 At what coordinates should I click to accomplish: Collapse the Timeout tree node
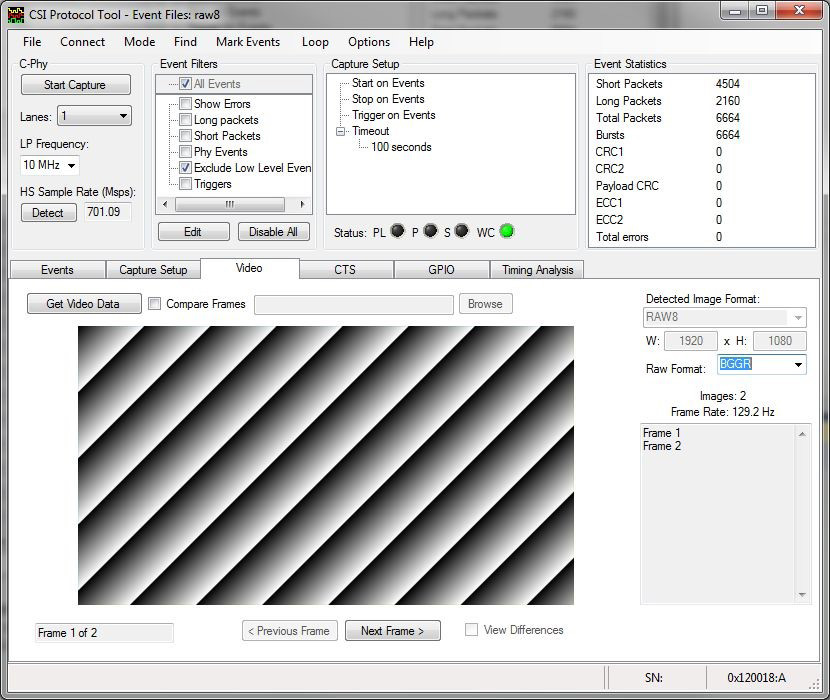(340, 131)
